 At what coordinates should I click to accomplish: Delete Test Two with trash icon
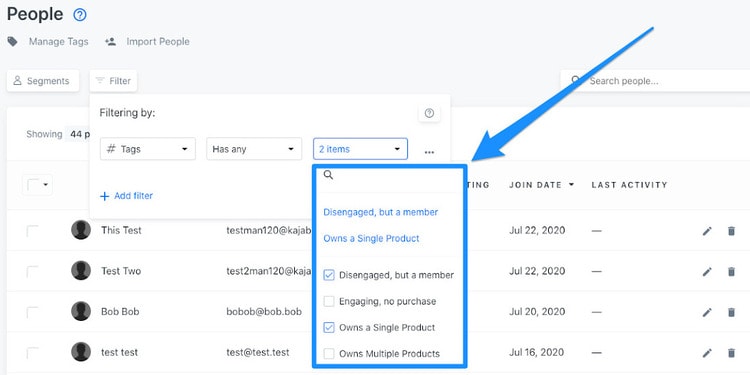pyautogui.click(x=731, y=272)
